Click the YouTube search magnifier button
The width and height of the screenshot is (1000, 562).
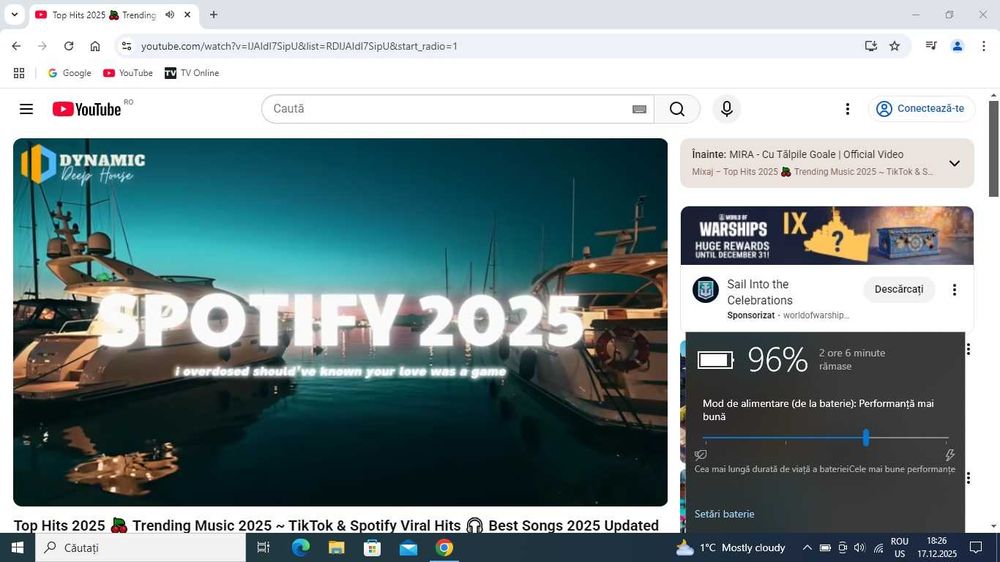point(677,109)
